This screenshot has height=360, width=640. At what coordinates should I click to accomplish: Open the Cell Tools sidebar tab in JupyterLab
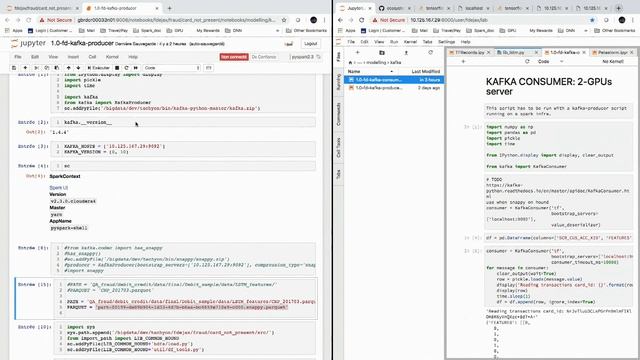tap(338, 147)
